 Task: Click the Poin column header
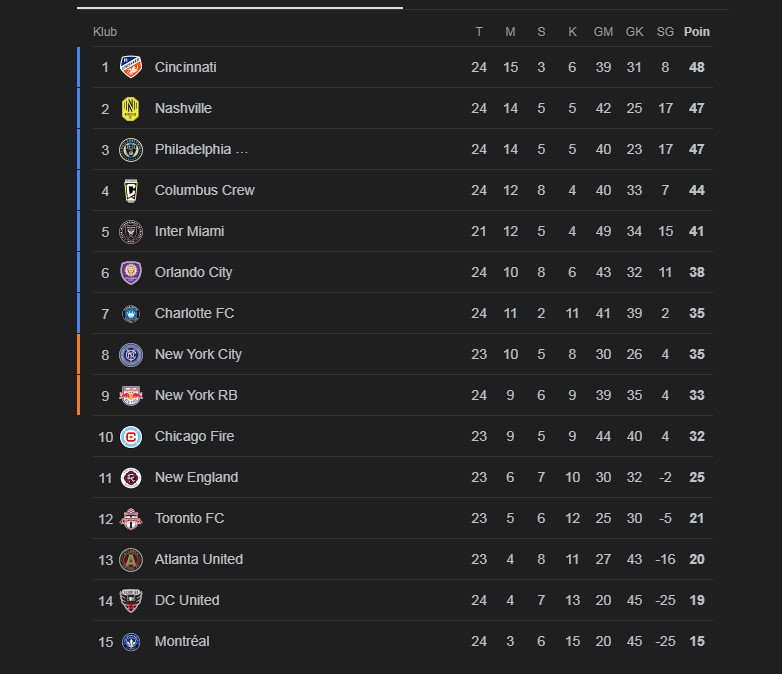click(696, 32)
